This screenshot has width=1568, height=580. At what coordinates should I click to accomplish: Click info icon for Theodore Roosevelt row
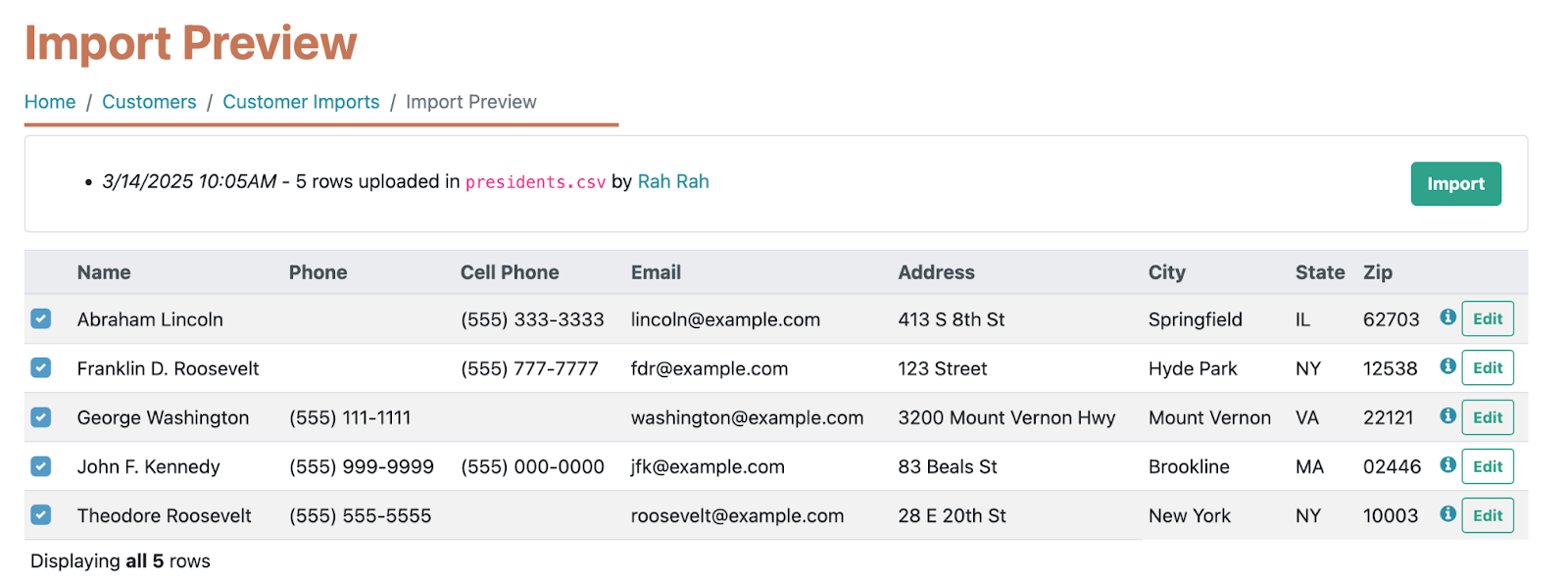[1447, 513]
